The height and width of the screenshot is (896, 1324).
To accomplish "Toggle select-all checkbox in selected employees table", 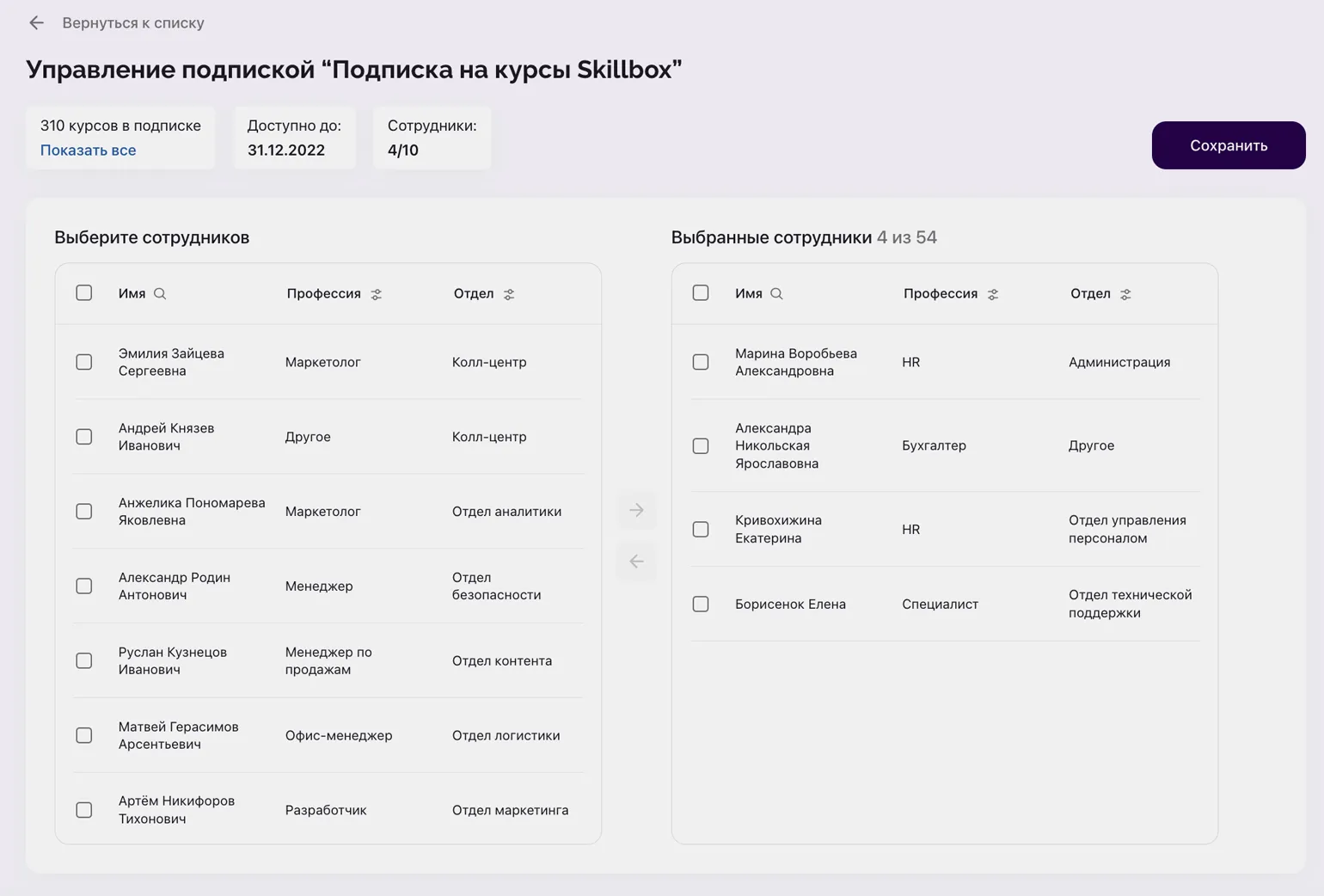I will (701, 293).
